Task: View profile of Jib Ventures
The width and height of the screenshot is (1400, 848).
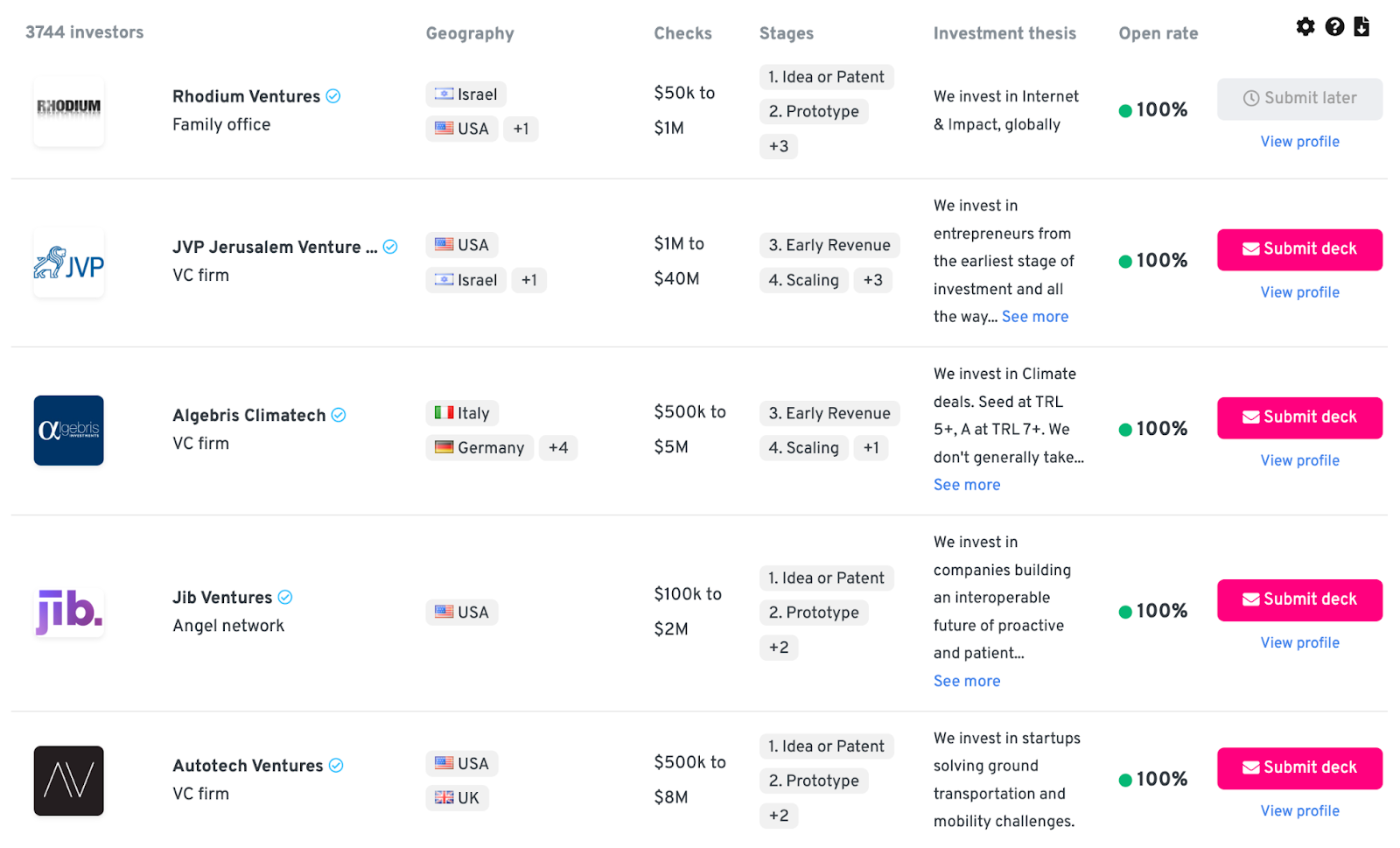Action: coord(1298,642)
